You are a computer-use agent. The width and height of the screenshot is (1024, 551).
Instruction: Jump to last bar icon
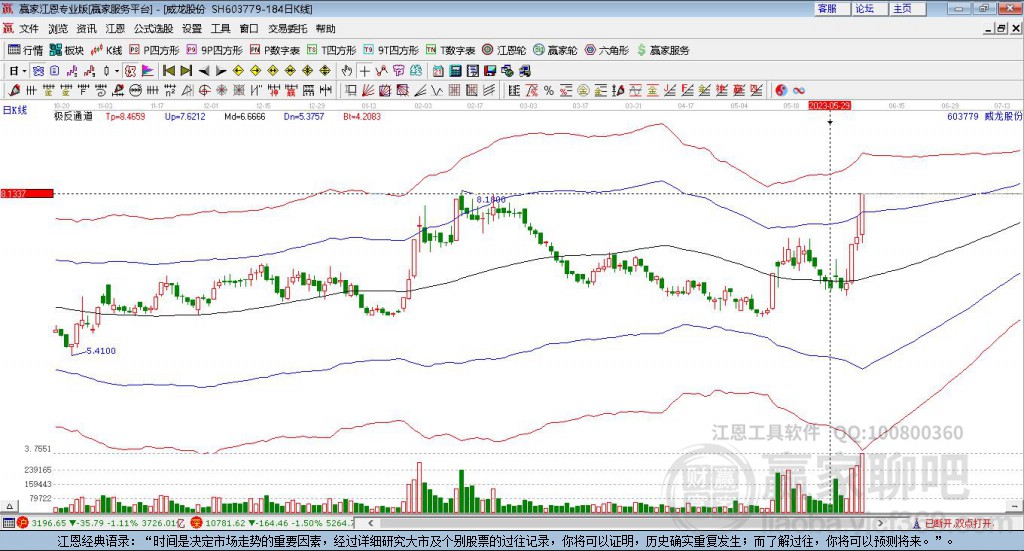click(x=186, y=71)
